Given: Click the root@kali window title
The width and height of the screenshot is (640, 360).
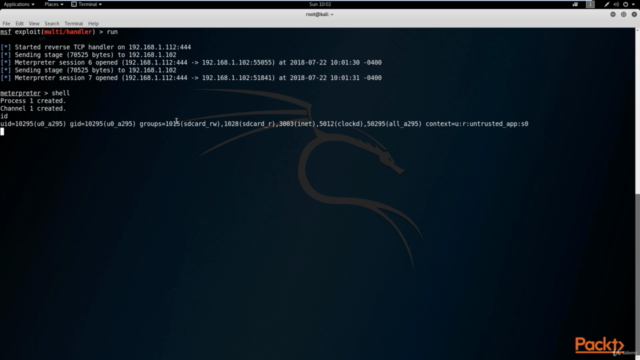Looking at the screenshot, I should tap(320, 14).
